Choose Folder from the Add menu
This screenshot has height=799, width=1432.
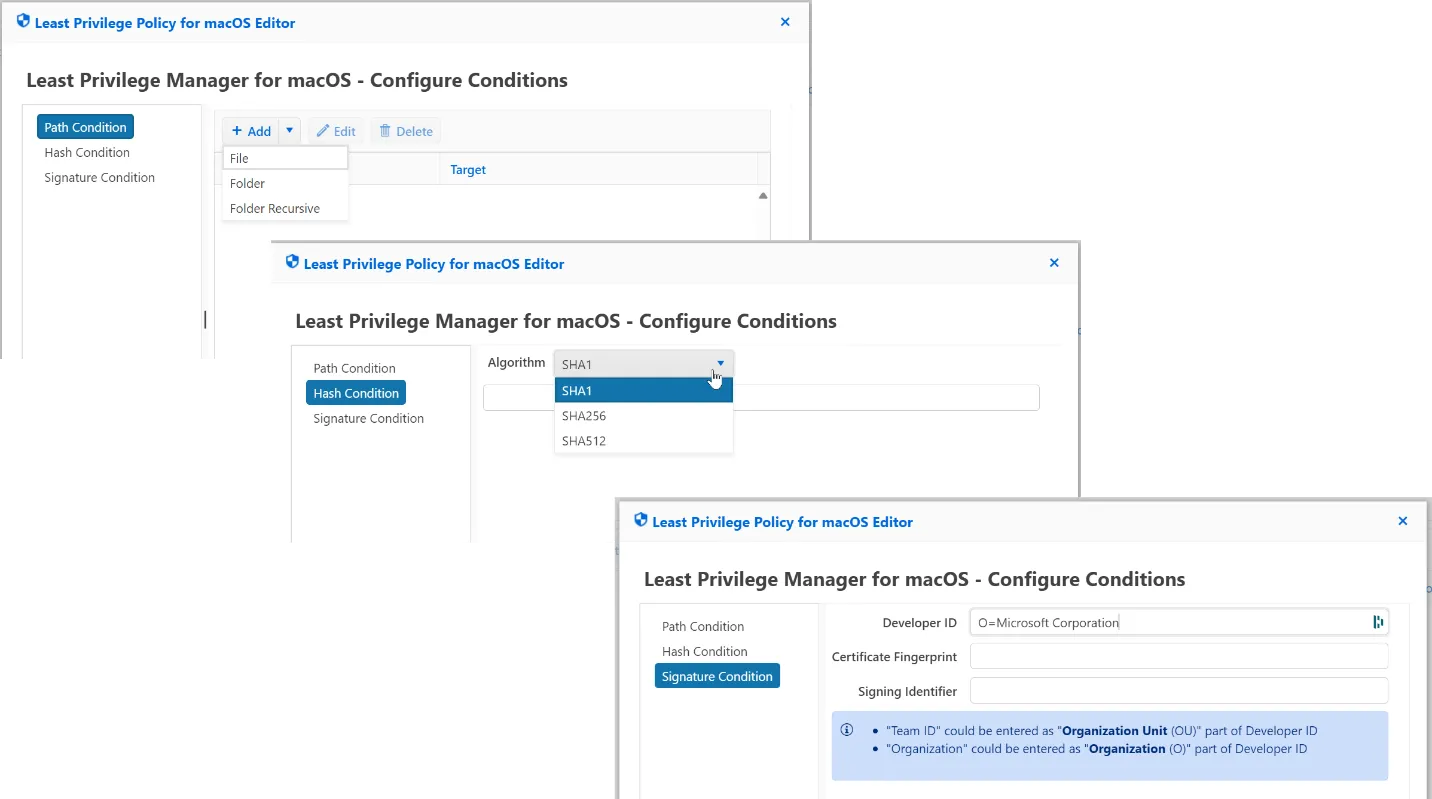pos(285,183)
